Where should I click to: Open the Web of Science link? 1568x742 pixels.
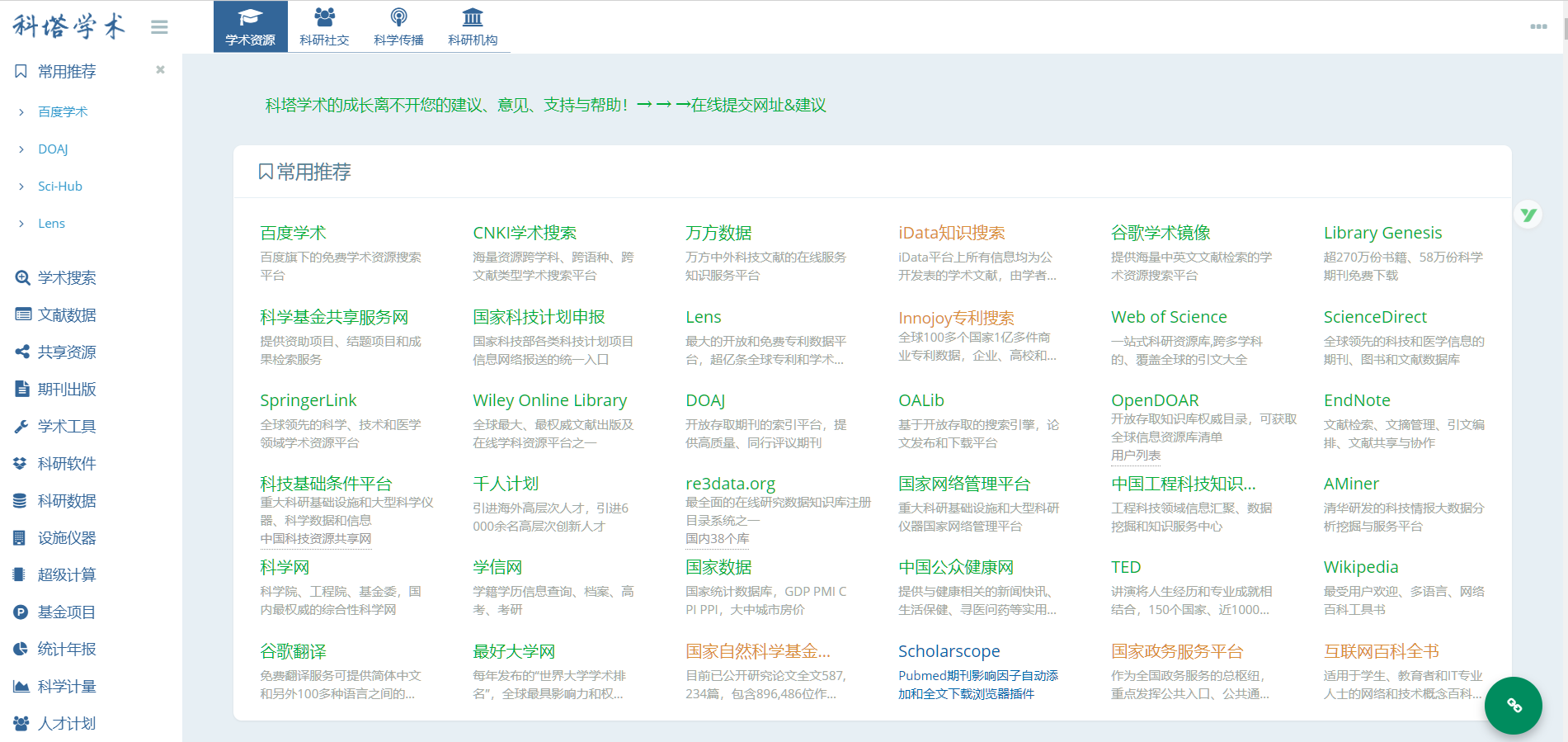pos(1169,317)
